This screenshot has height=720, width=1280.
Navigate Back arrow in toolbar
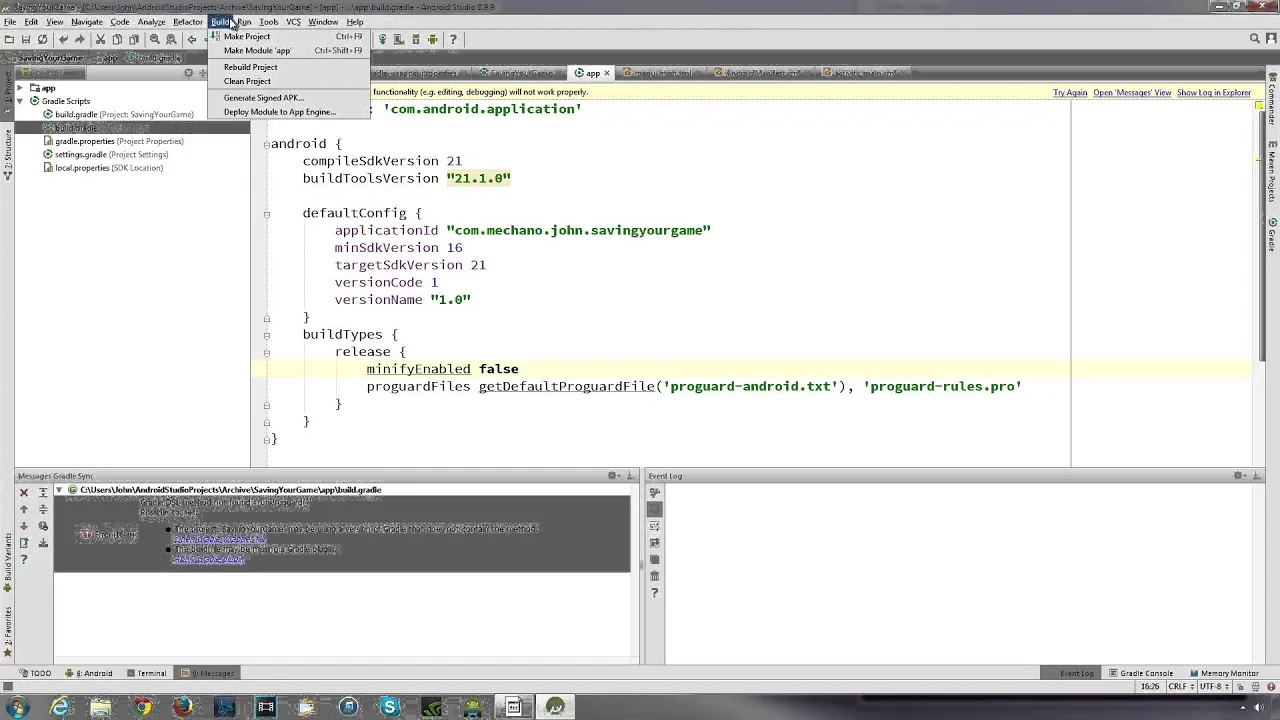(192, 39)
